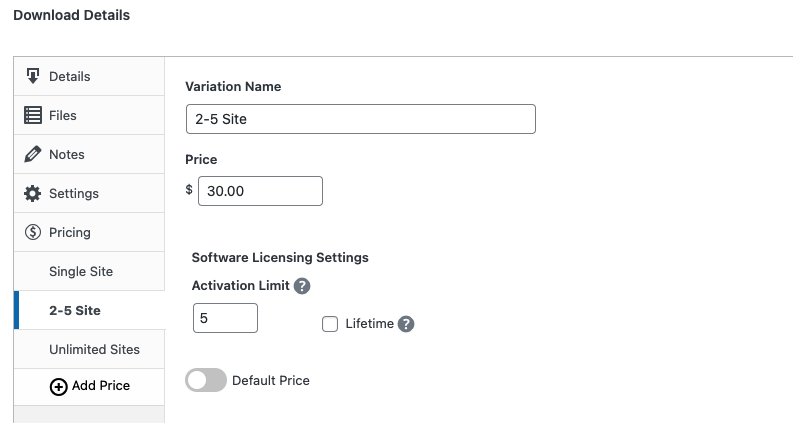Click the Notes pencil icon

click(32, 154)
